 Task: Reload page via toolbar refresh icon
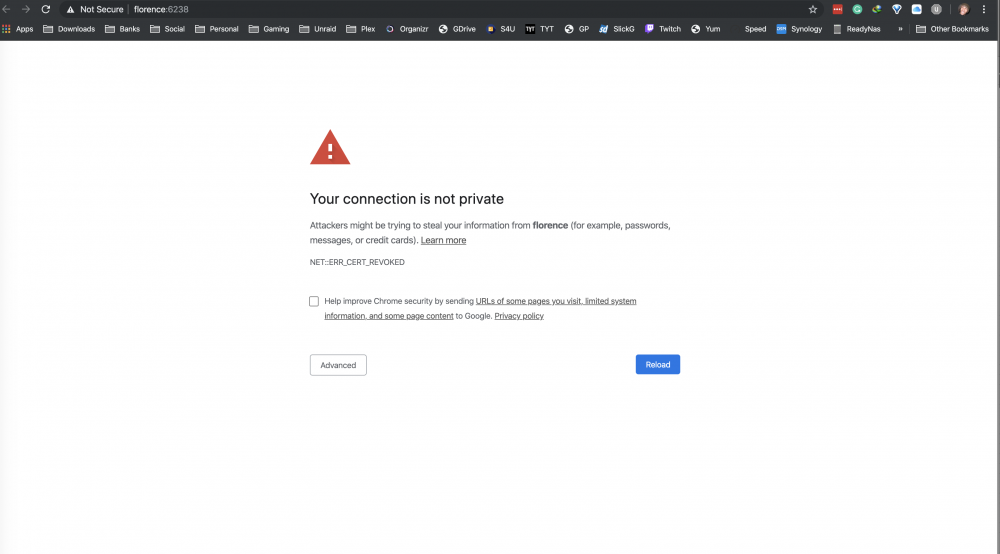(46, 10)
